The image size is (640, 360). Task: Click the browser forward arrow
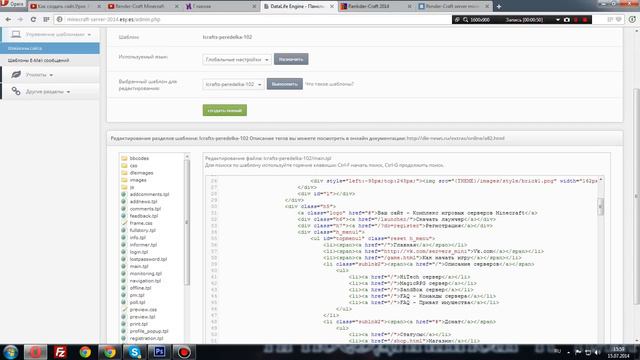20,19
